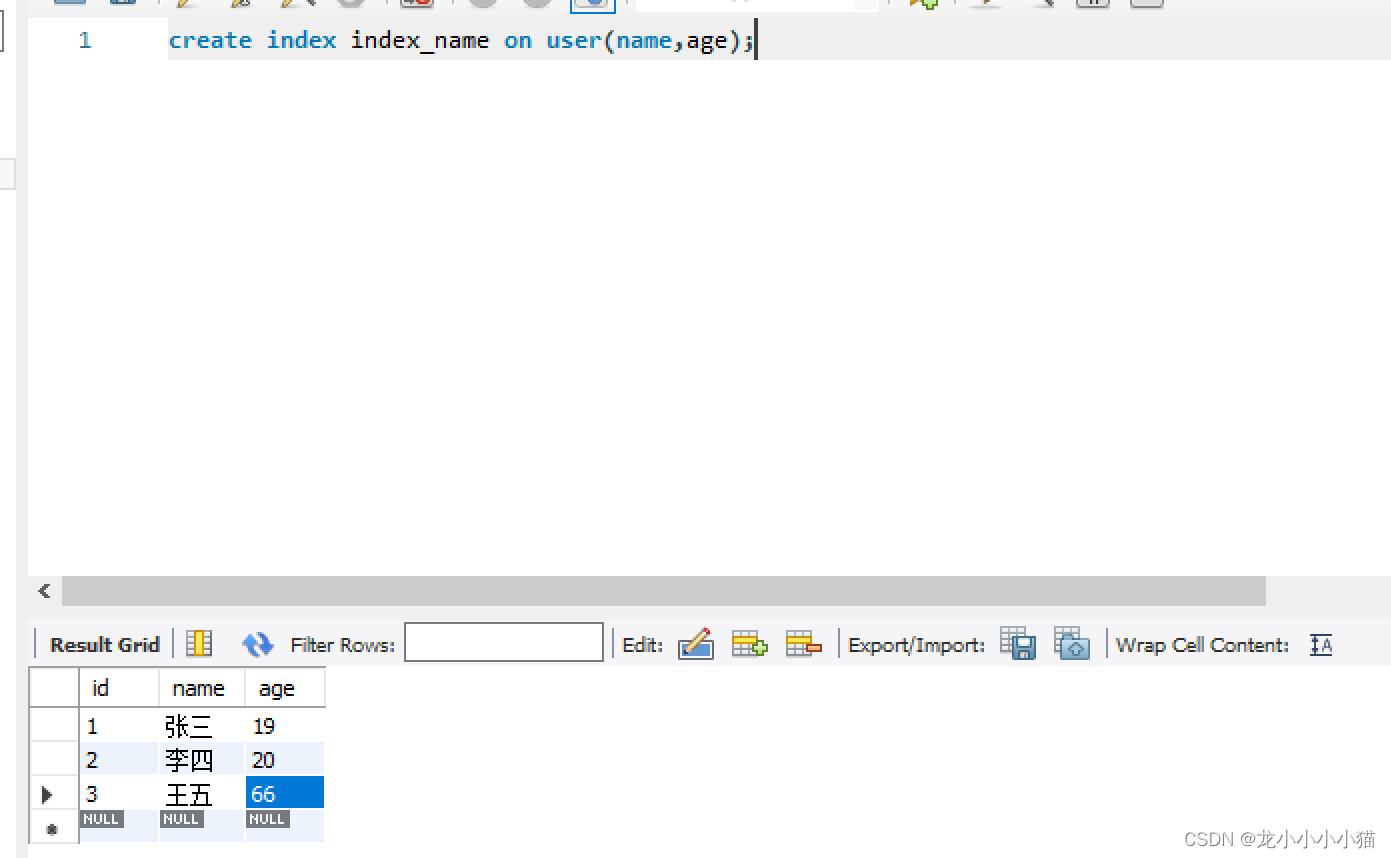Select the cell containing 李四
The height and width of the screenshot is (858, 1391).
(x=202, y=760)
